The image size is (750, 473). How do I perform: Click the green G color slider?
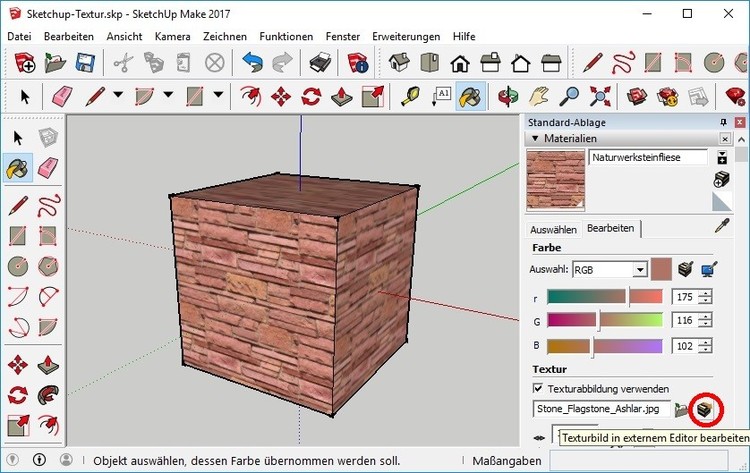(605, 319)
